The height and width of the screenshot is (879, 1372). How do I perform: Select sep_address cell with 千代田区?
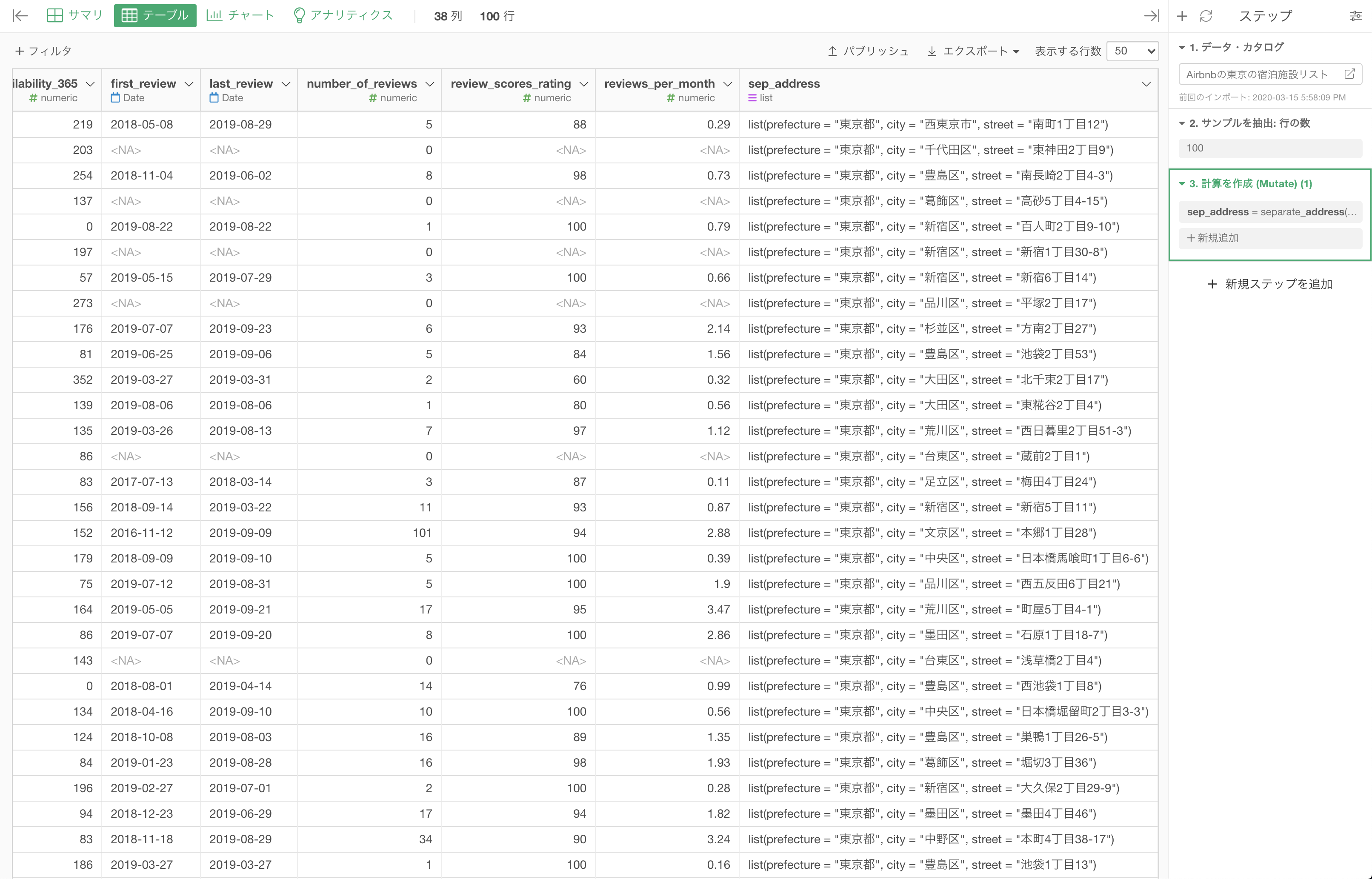(x=948, y=150)
